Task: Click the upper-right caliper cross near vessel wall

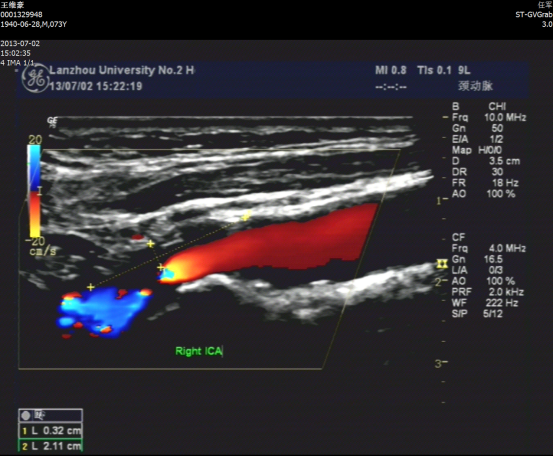Action: pyautogui.click(x=245, y=217)
